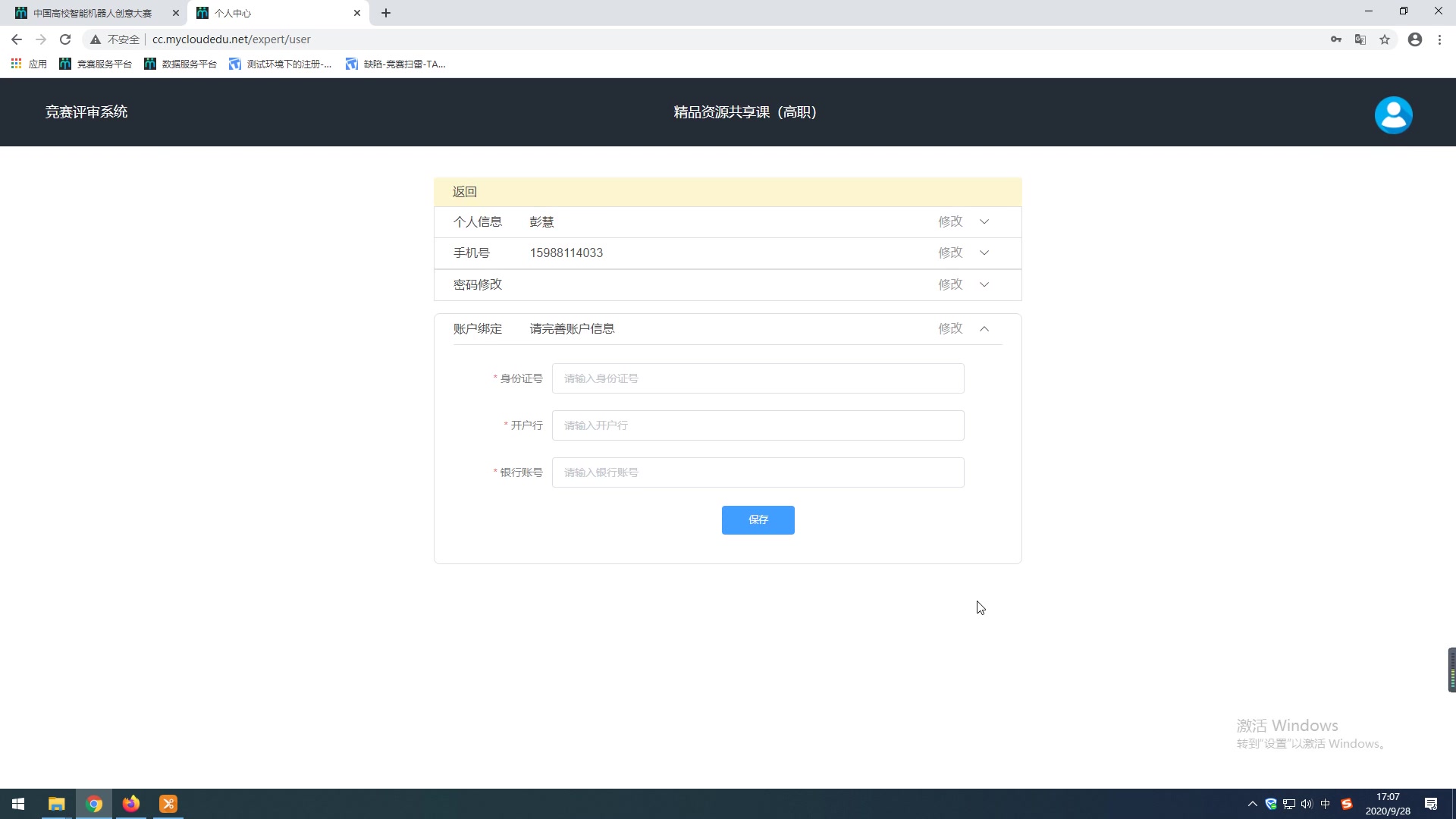Bookmark this page with star icon
The image size is (1456, 819).
coord(1385,39)
